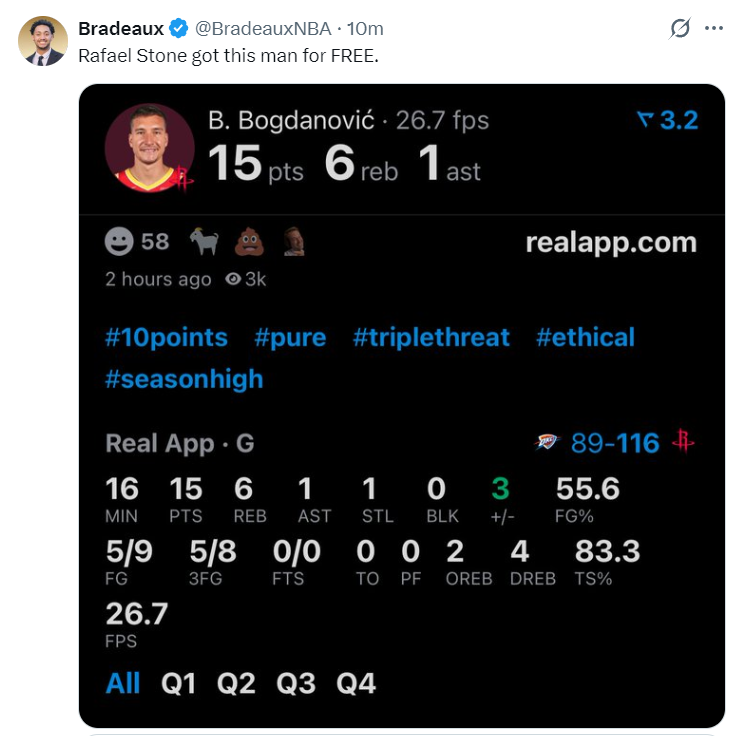Click the #10points hashtag

point(166,337)
